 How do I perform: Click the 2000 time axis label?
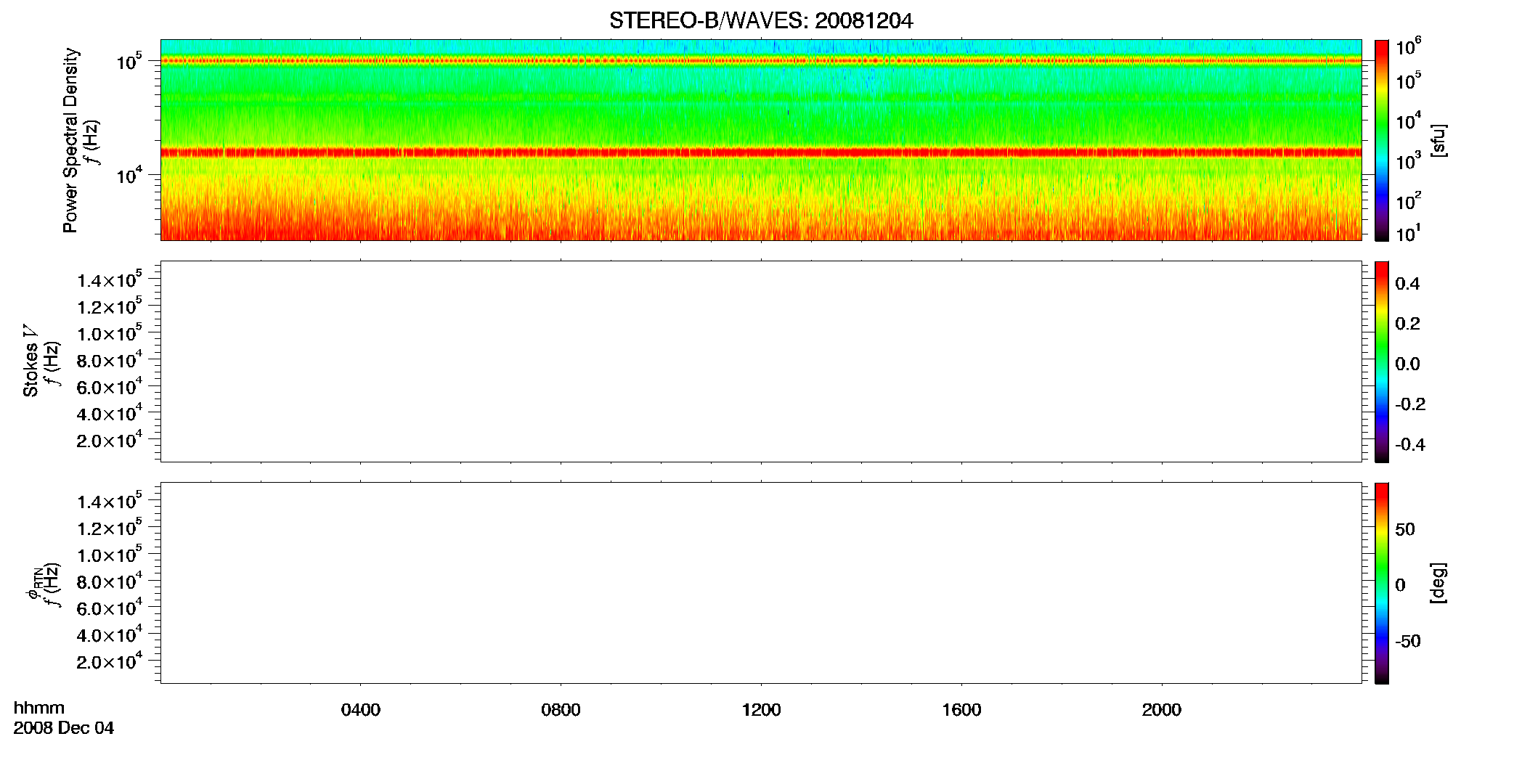pos(1162,710)
